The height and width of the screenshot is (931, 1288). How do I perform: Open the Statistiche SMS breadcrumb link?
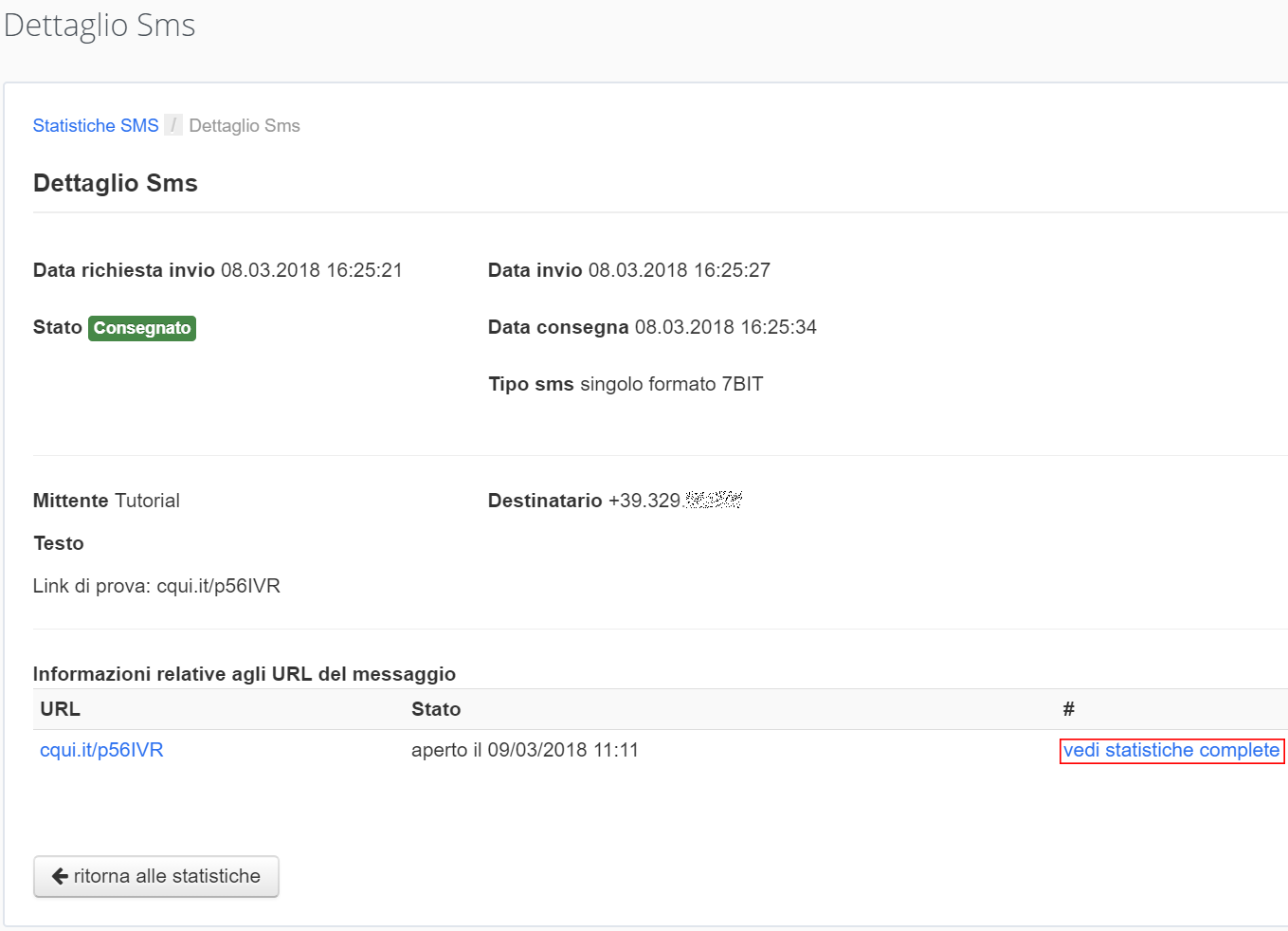[x=96, y=126]
